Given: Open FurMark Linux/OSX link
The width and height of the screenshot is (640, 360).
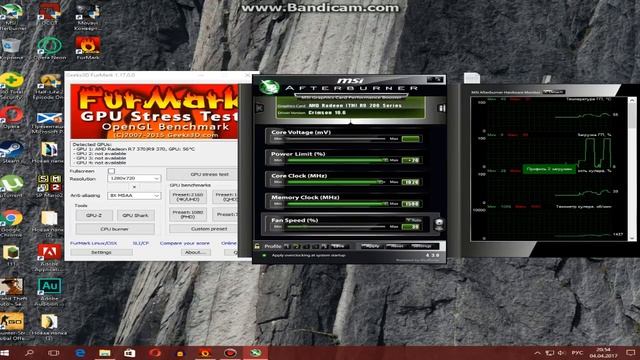Looking at the screenshot, I should point(93,243).
